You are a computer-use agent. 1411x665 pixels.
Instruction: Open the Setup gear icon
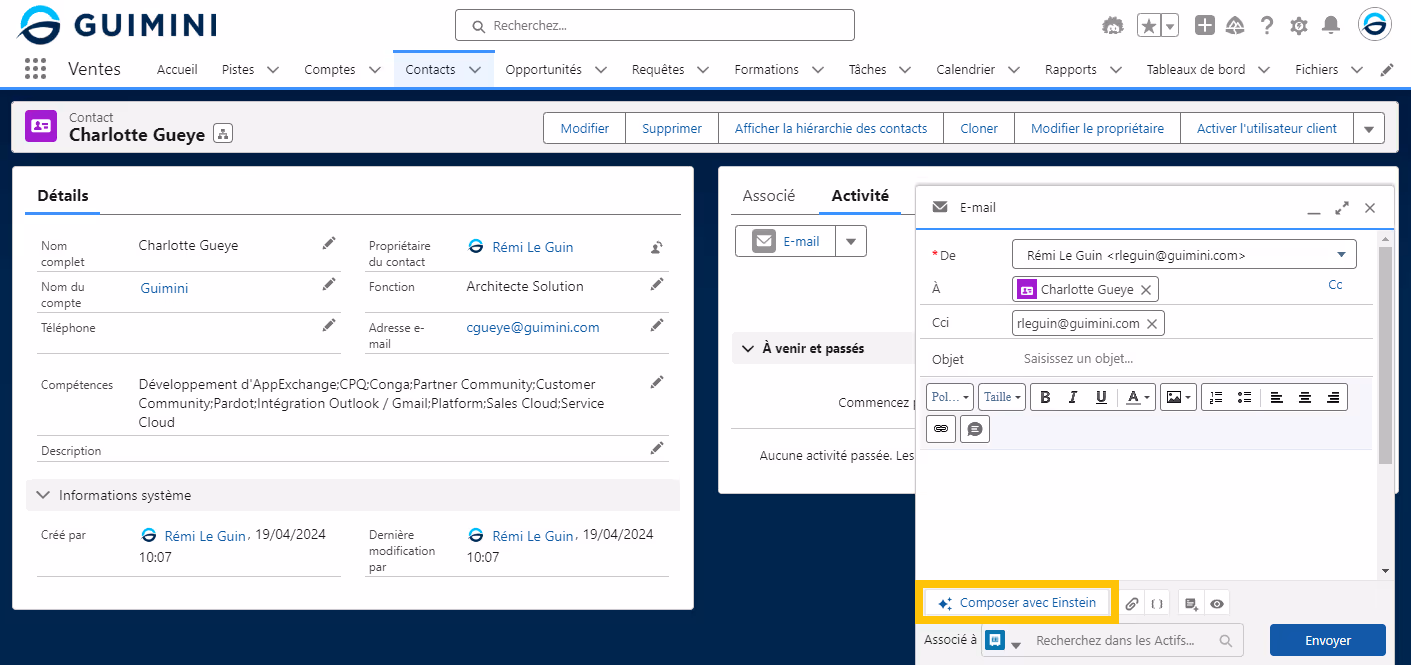pyautogui.click(x=1299, y=26)
